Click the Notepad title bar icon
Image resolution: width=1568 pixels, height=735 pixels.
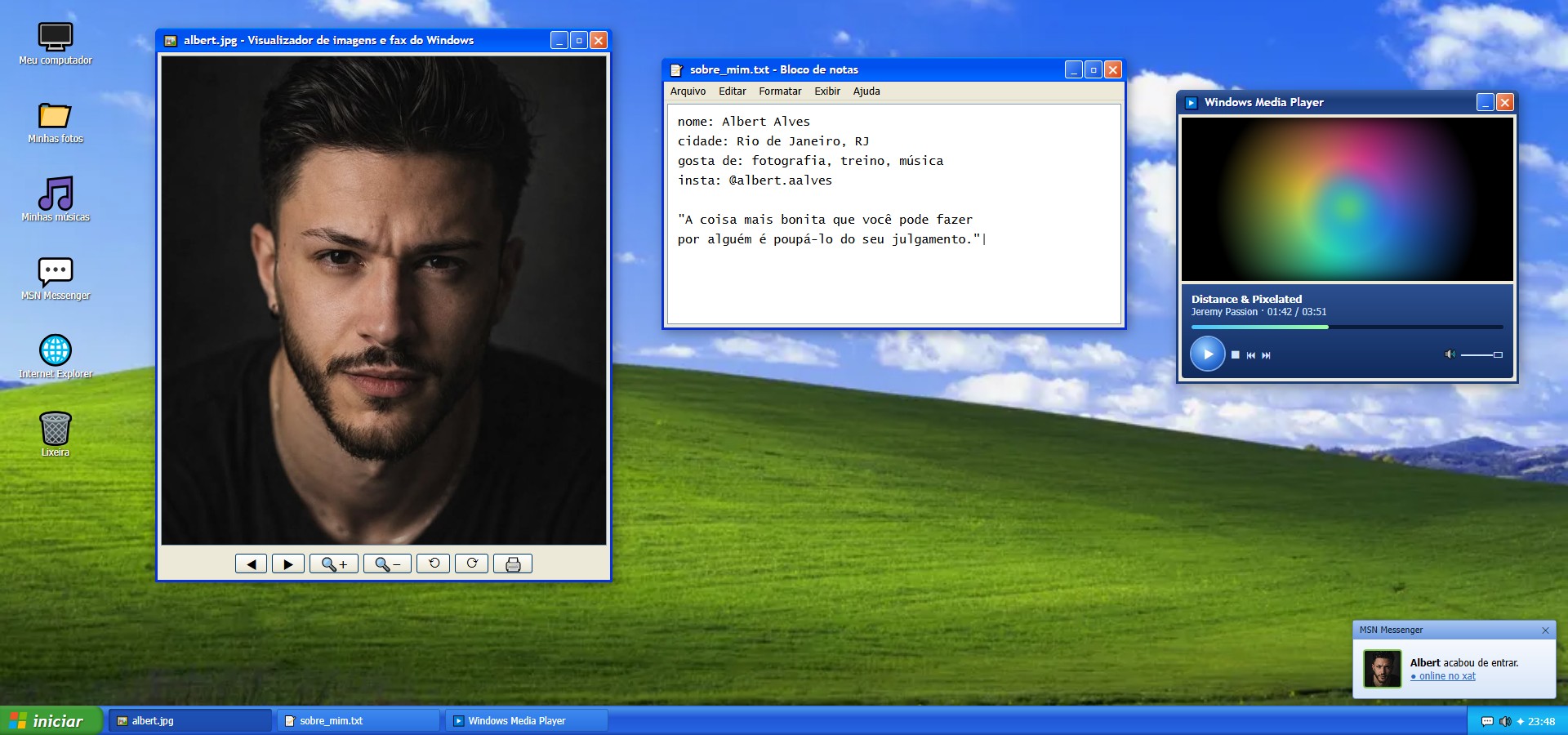(x=676, y=70)
